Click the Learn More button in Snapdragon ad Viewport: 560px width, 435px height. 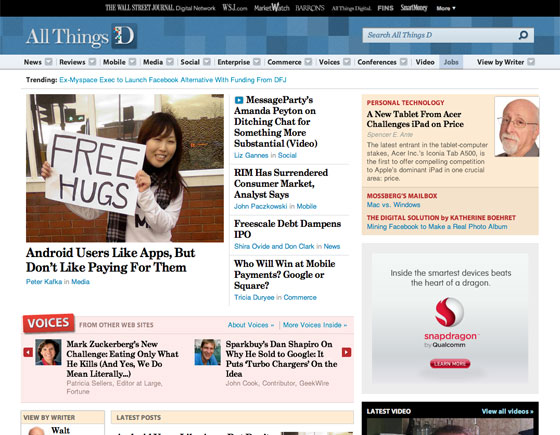click(x=450, y=364)
